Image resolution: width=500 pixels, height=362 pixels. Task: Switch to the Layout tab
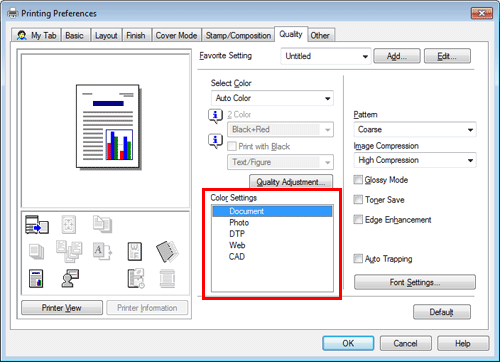[106, 35]
